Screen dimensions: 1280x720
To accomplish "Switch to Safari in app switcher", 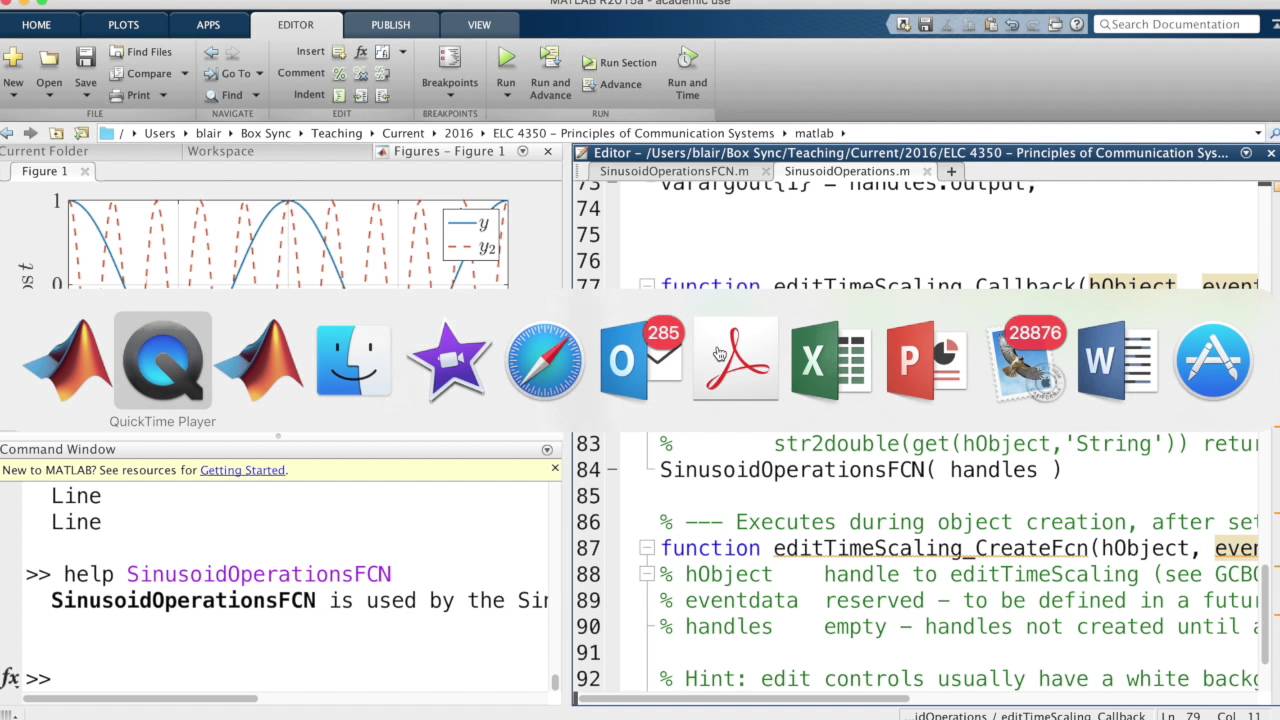I will 544,360.
